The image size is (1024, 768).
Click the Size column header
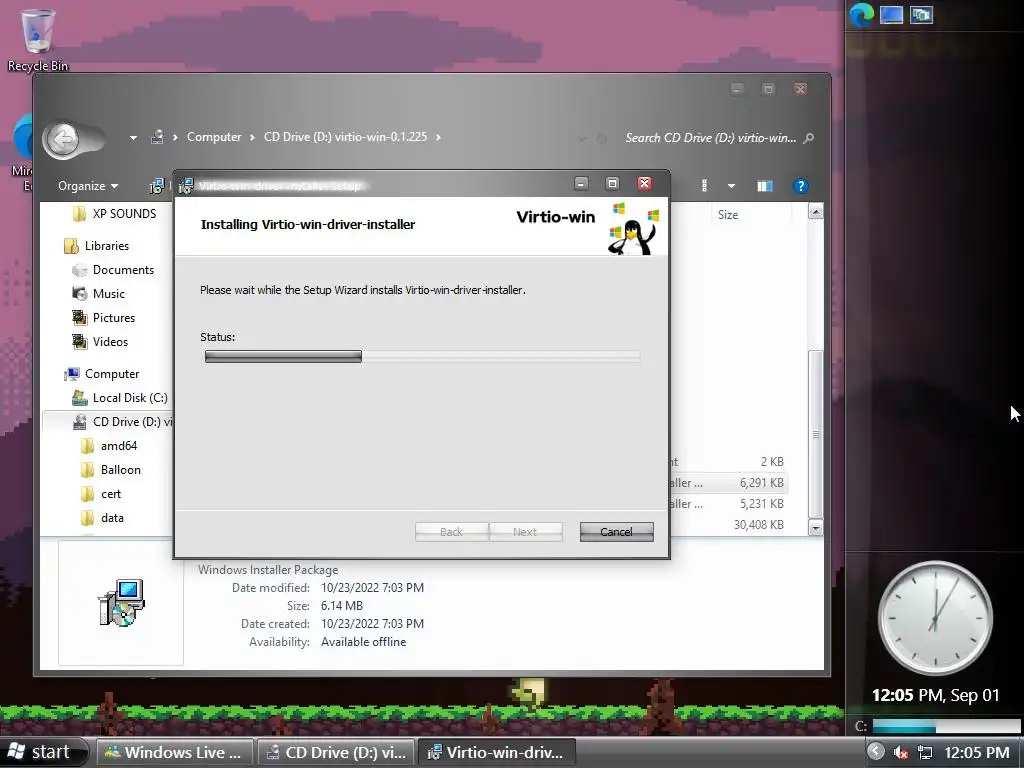tap(728, 215)
